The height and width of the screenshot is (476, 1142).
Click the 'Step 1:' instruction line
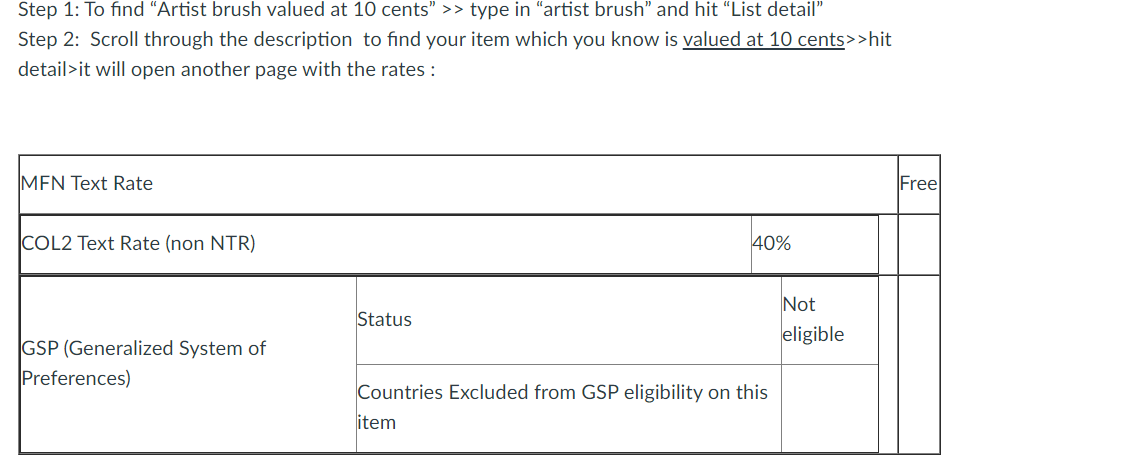click(420, 9)
